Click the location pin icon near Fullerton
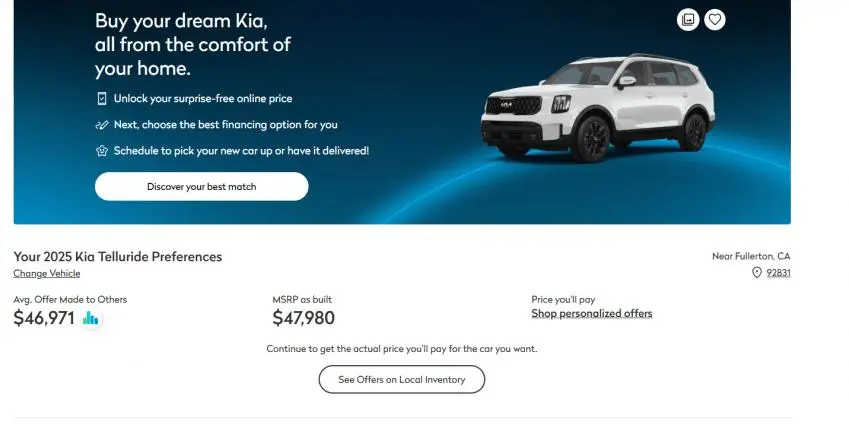The image size is (849, 431). point(757,273)
